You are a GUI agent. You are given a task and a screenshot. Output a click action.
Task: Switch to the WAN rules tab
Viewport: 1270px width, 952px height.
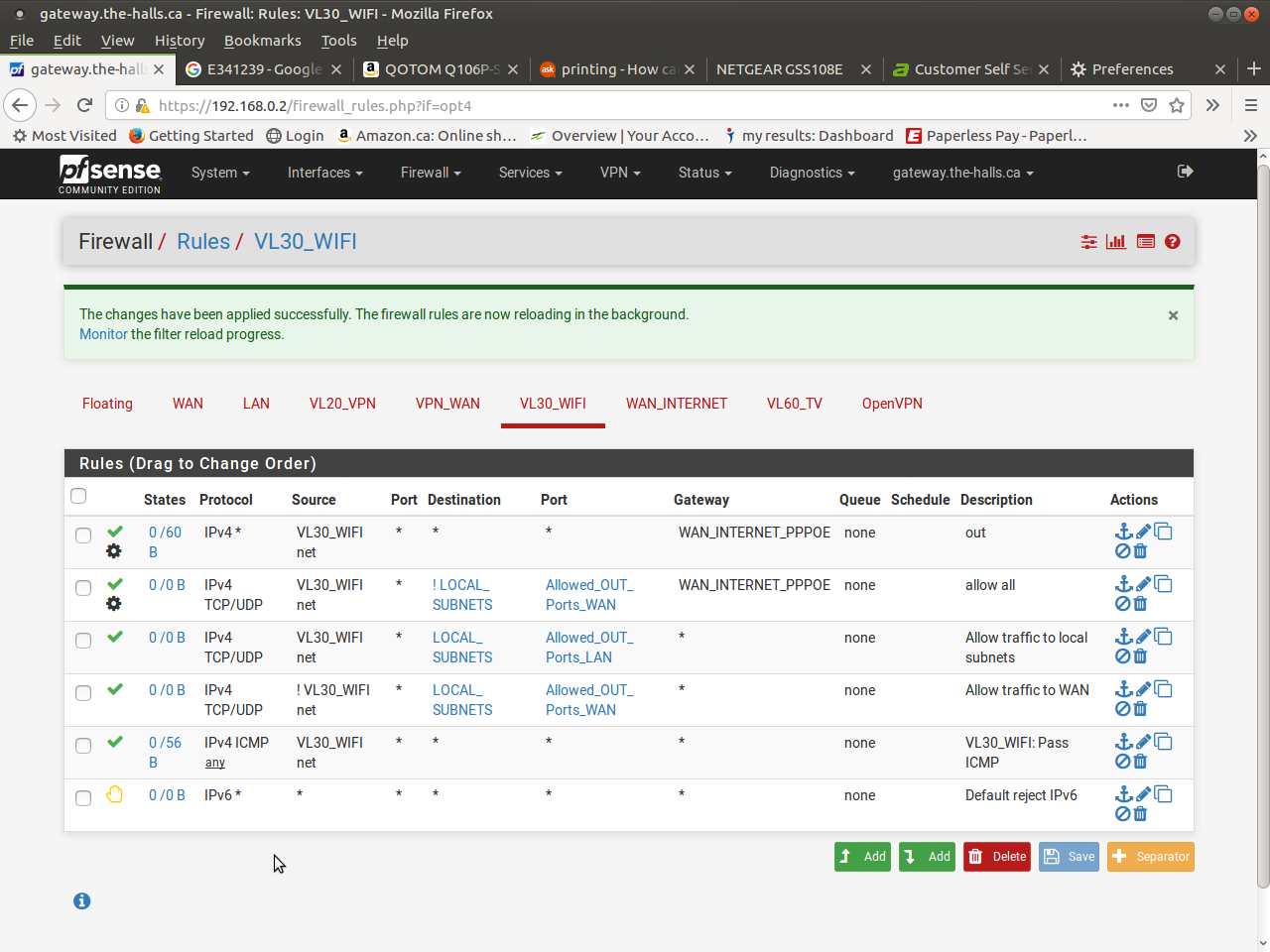point(188,404)
